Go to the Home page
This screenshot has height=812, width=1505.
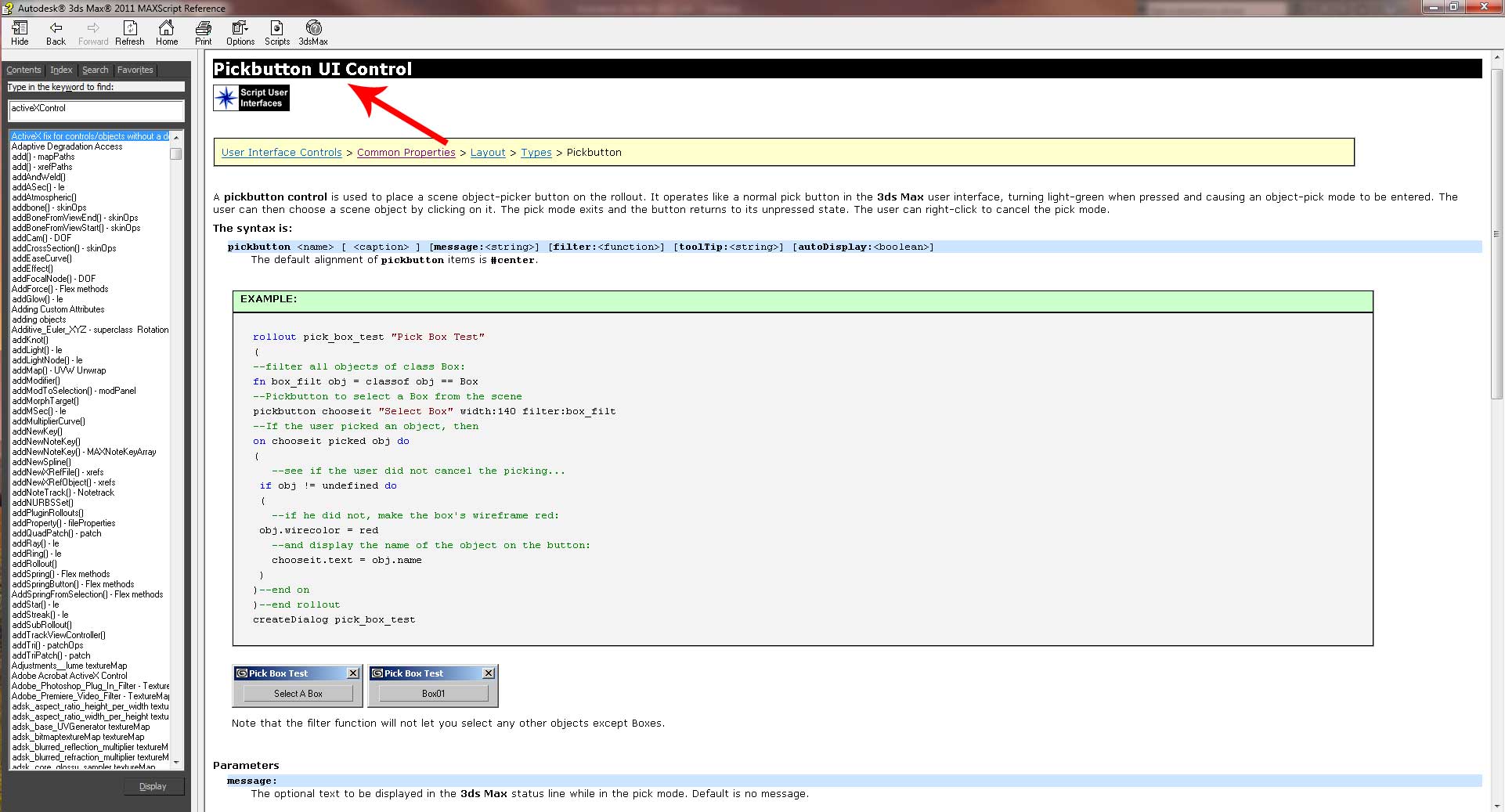(x=167, y=33)
